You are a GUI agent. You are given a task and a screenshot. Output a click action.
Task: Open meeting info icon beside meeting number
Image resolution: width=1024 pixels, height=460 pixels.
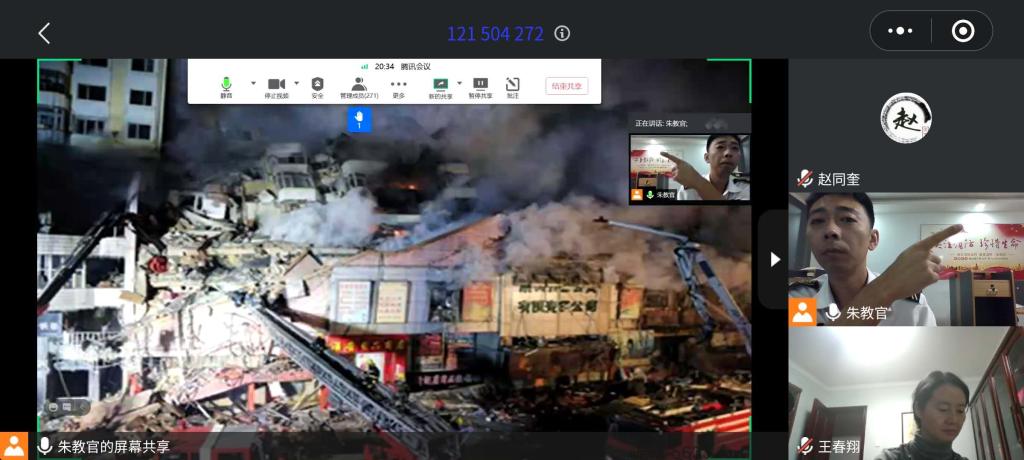562,33
